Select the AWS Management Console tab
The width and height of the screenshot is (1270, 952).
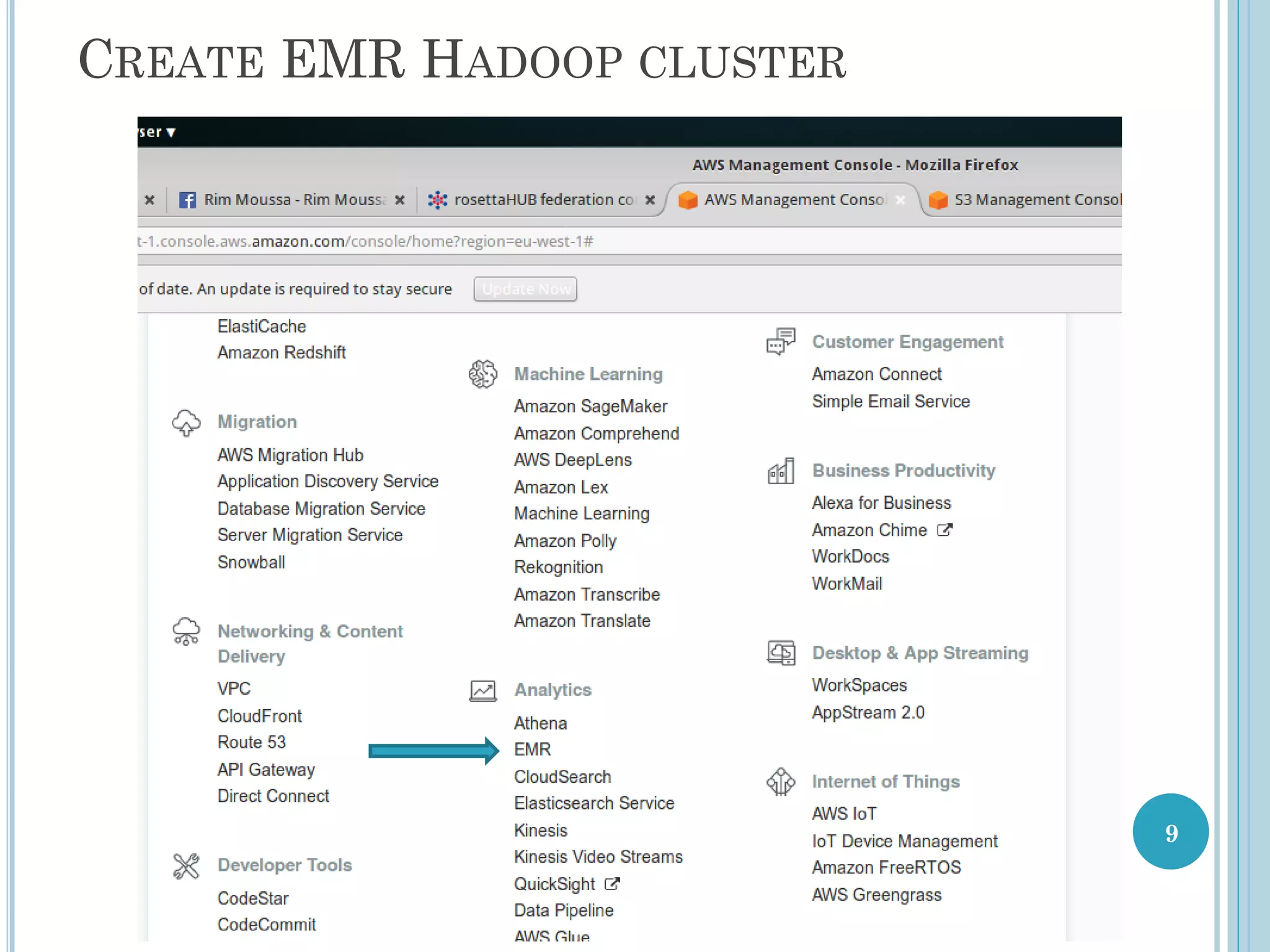click(x=793, y=200)
